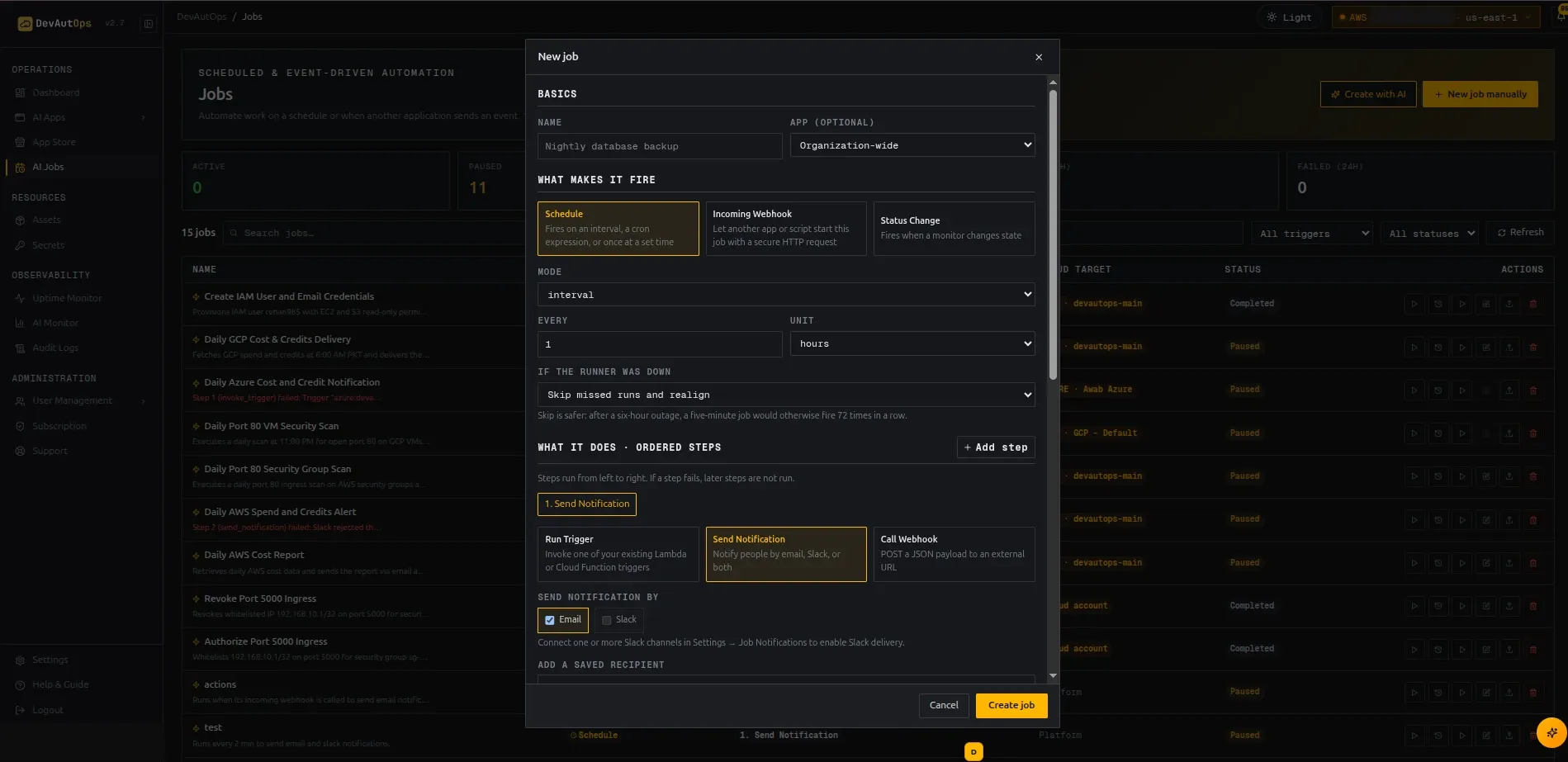This screenshot has width=1568, height=762.
Task: Open the Mode interval dropdown
Action: coord(786,295)
